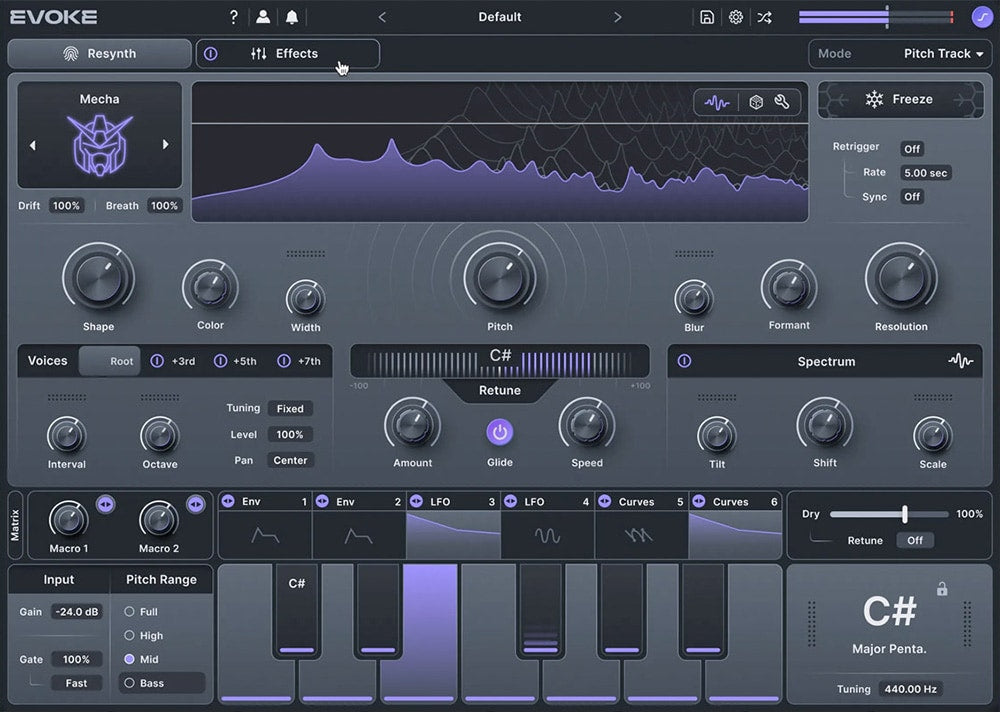
Task: Open the Pitch Track mode dropdown
Action: pos(944,54)
